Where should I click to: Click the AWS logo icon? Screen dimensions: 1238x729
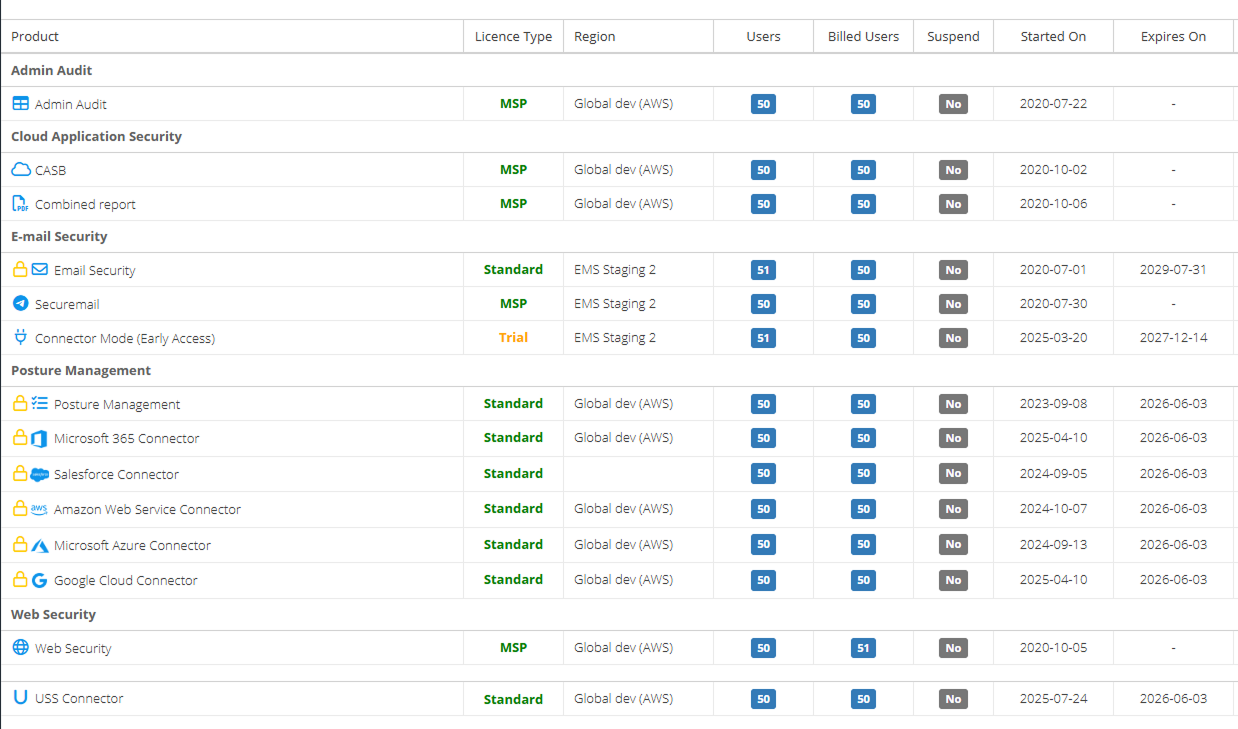40,509
